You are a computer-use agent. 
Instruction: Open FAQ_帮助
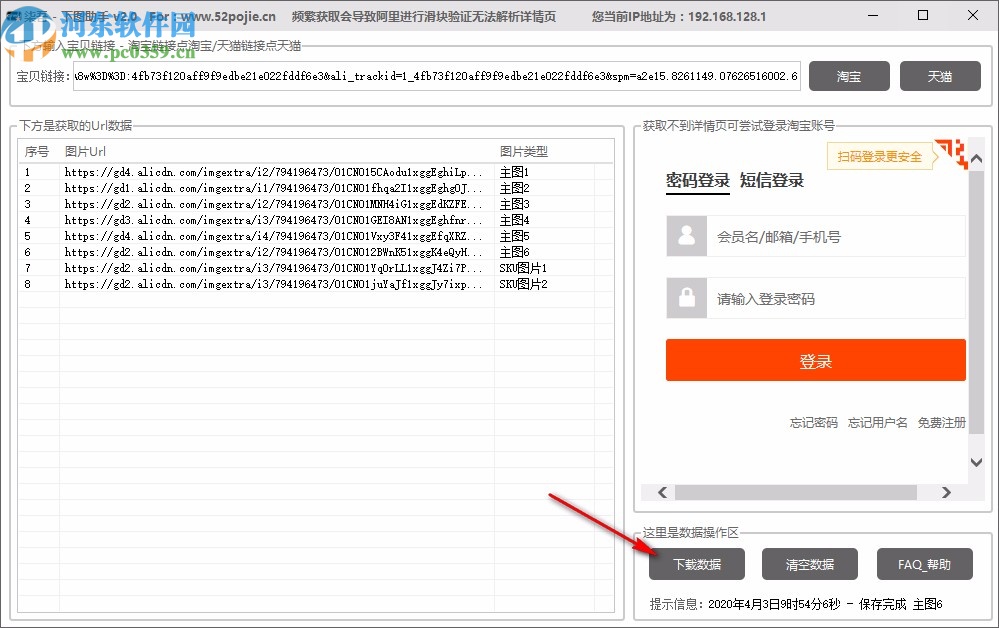point(924,563)
